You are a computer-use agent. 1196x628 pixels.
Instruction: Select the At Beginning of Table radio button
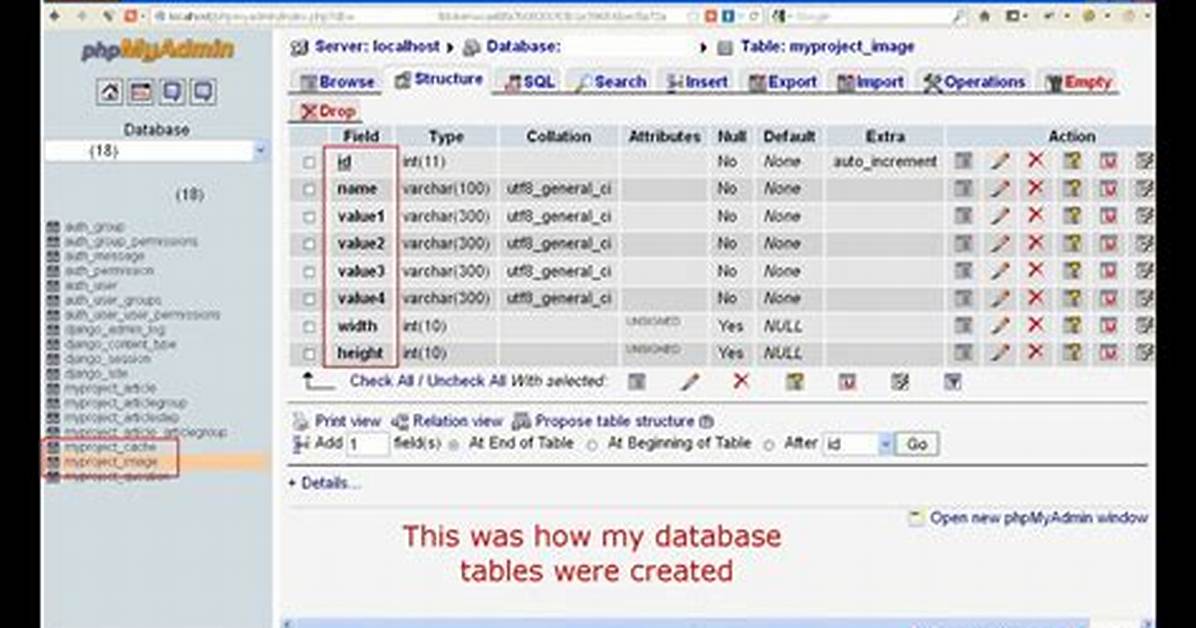click(x=592, y=444)
